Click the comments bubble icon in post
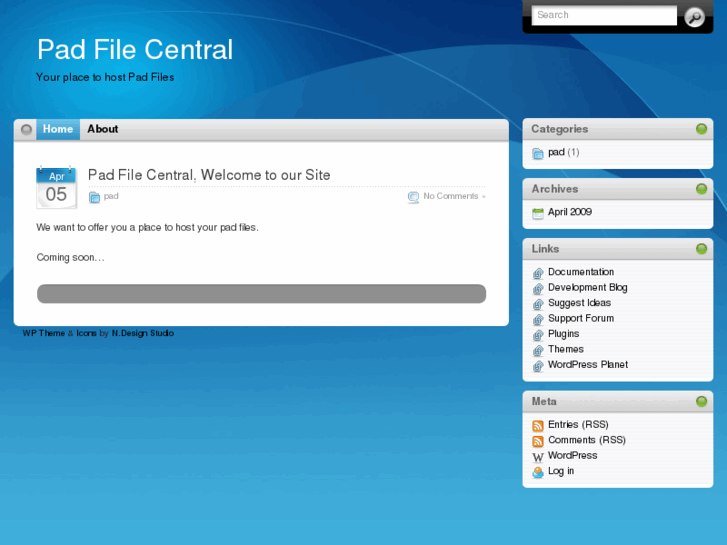The width and height of the screenshot is (727, 545). [413, 197]
